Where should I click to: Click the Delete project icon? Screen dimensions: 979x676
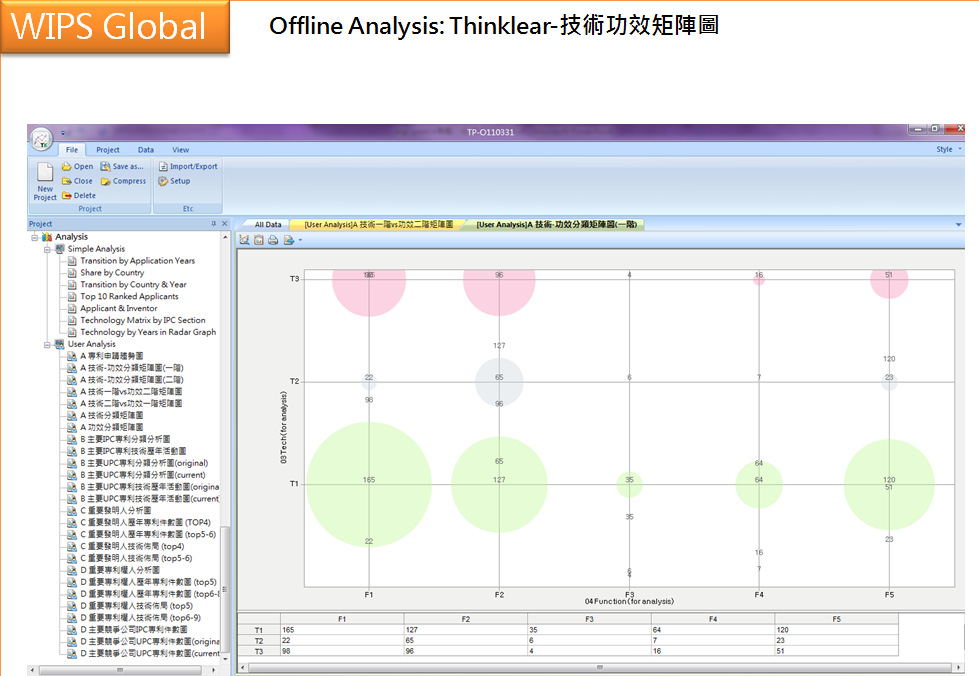[67, 196]
